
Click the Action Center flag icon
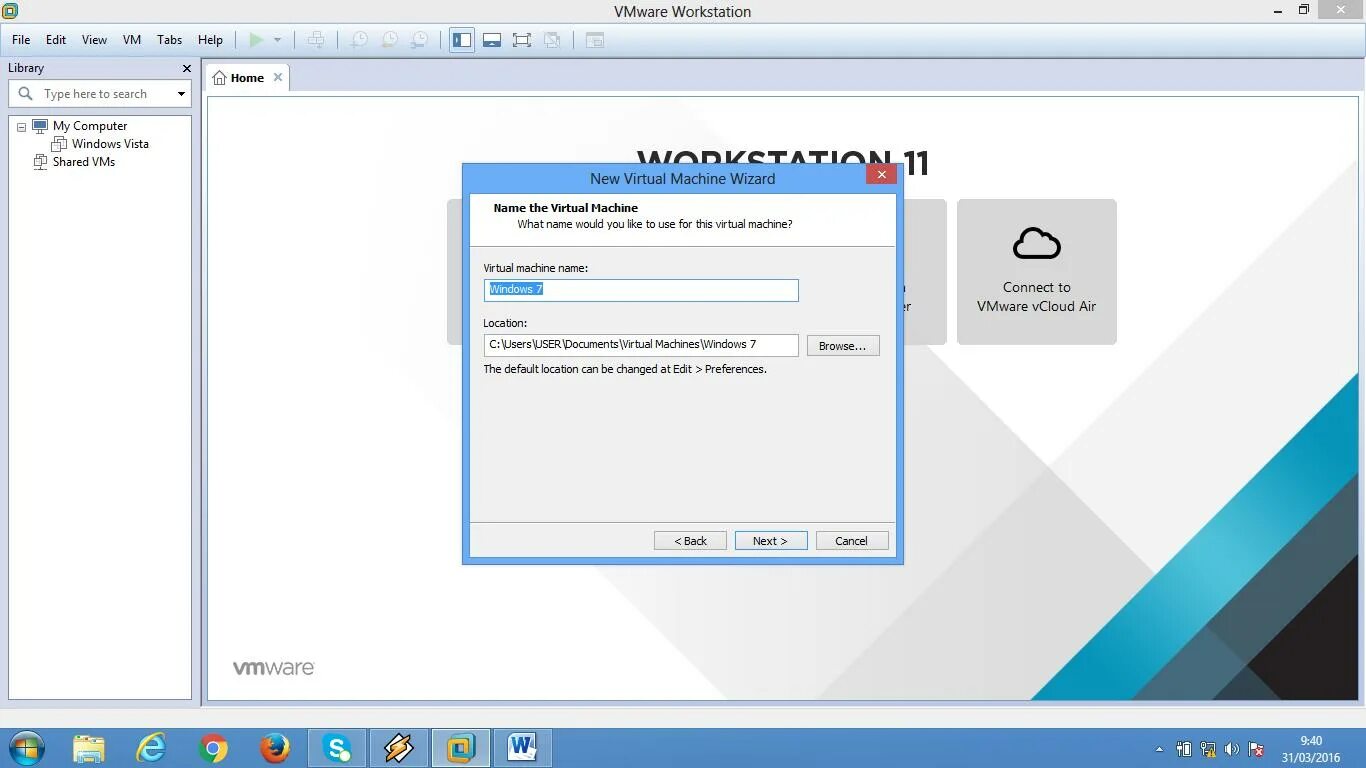click(x=1257, y=749)
